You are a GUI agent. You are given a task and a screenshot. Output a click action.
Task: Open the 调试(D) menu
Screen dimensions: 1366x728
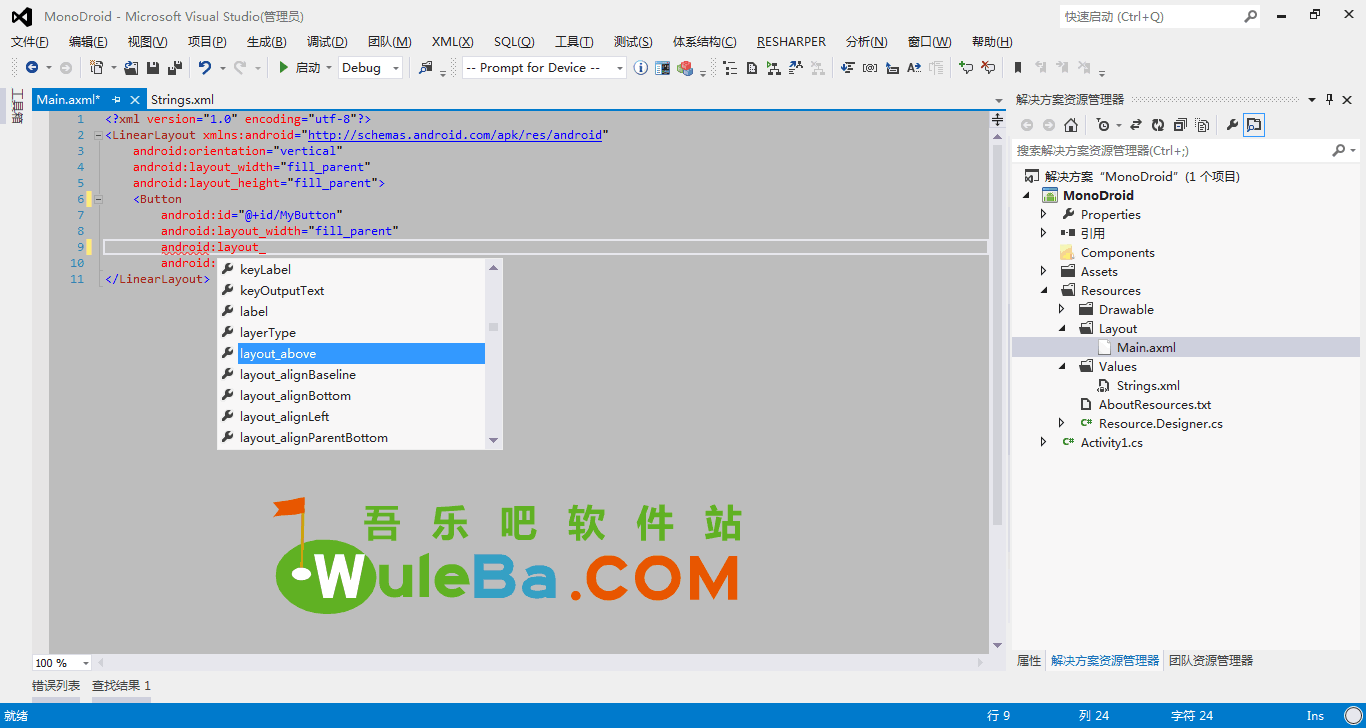point(327,41)
